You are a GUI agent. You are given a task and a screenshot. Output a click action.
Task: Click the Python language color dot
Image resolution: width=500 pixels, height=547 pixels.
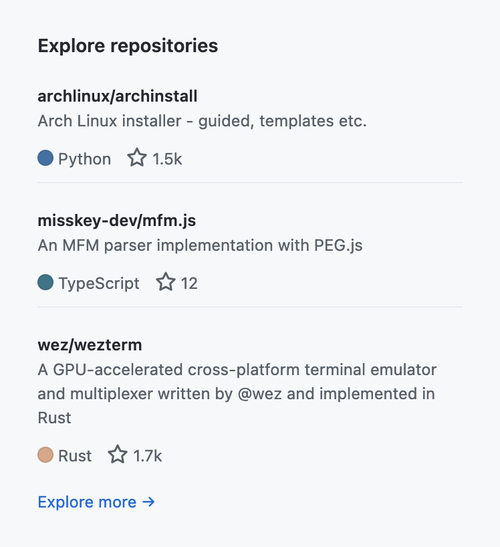(45, 158)
